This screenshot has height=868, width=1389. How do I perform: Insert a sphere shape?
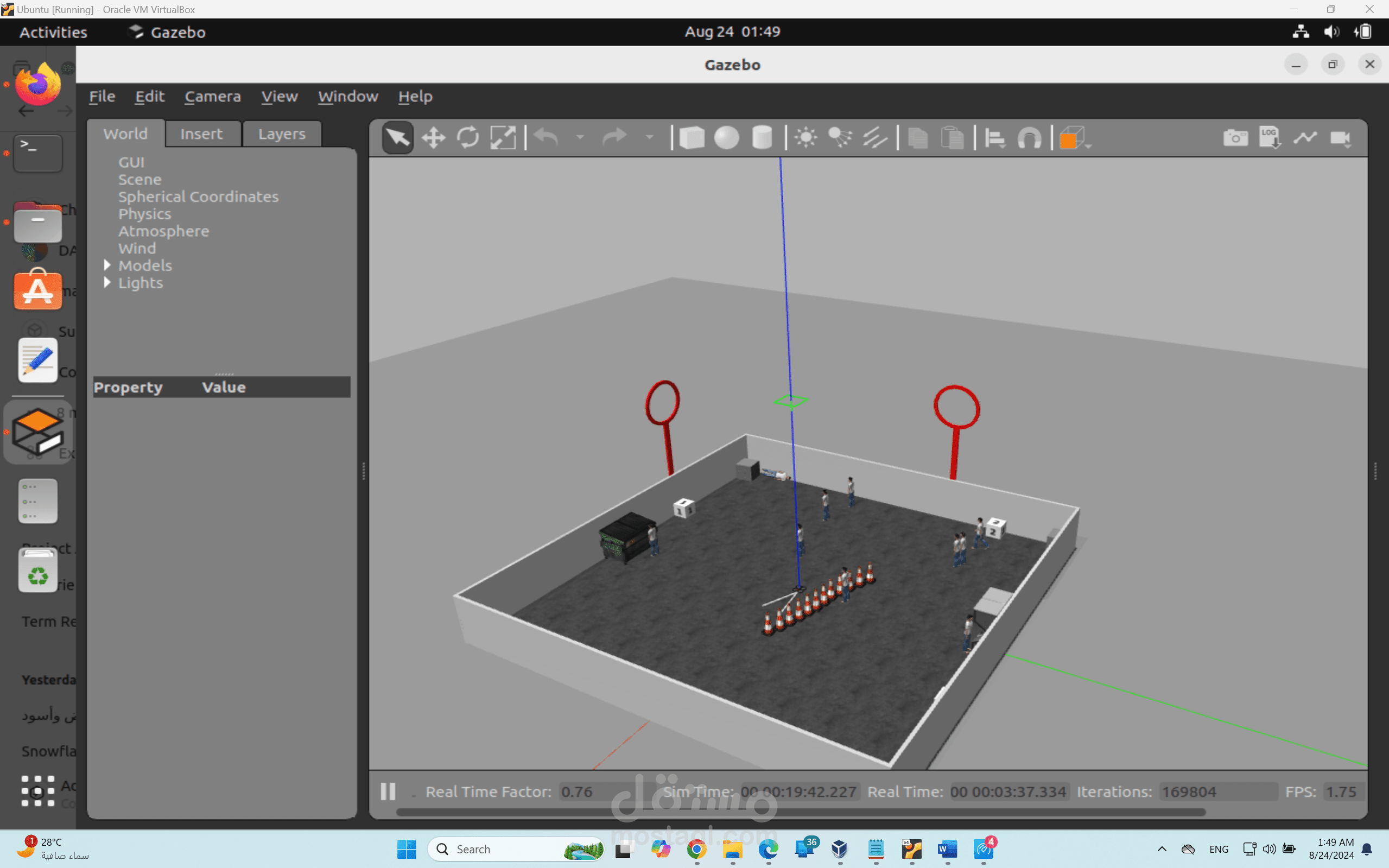pos(727,138)
